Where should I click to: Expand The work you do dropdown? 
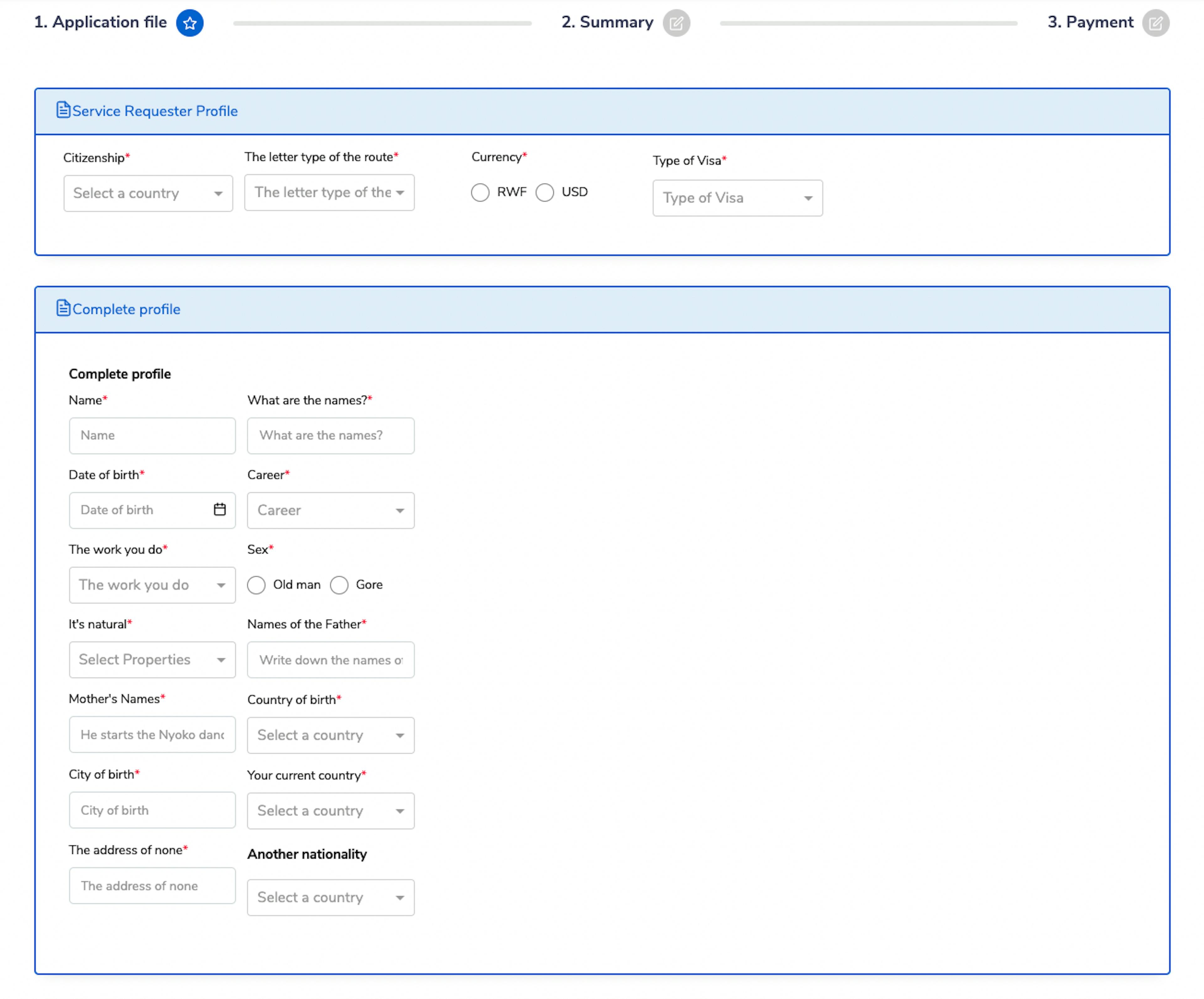pyautogui.click(x=152, y=585)
